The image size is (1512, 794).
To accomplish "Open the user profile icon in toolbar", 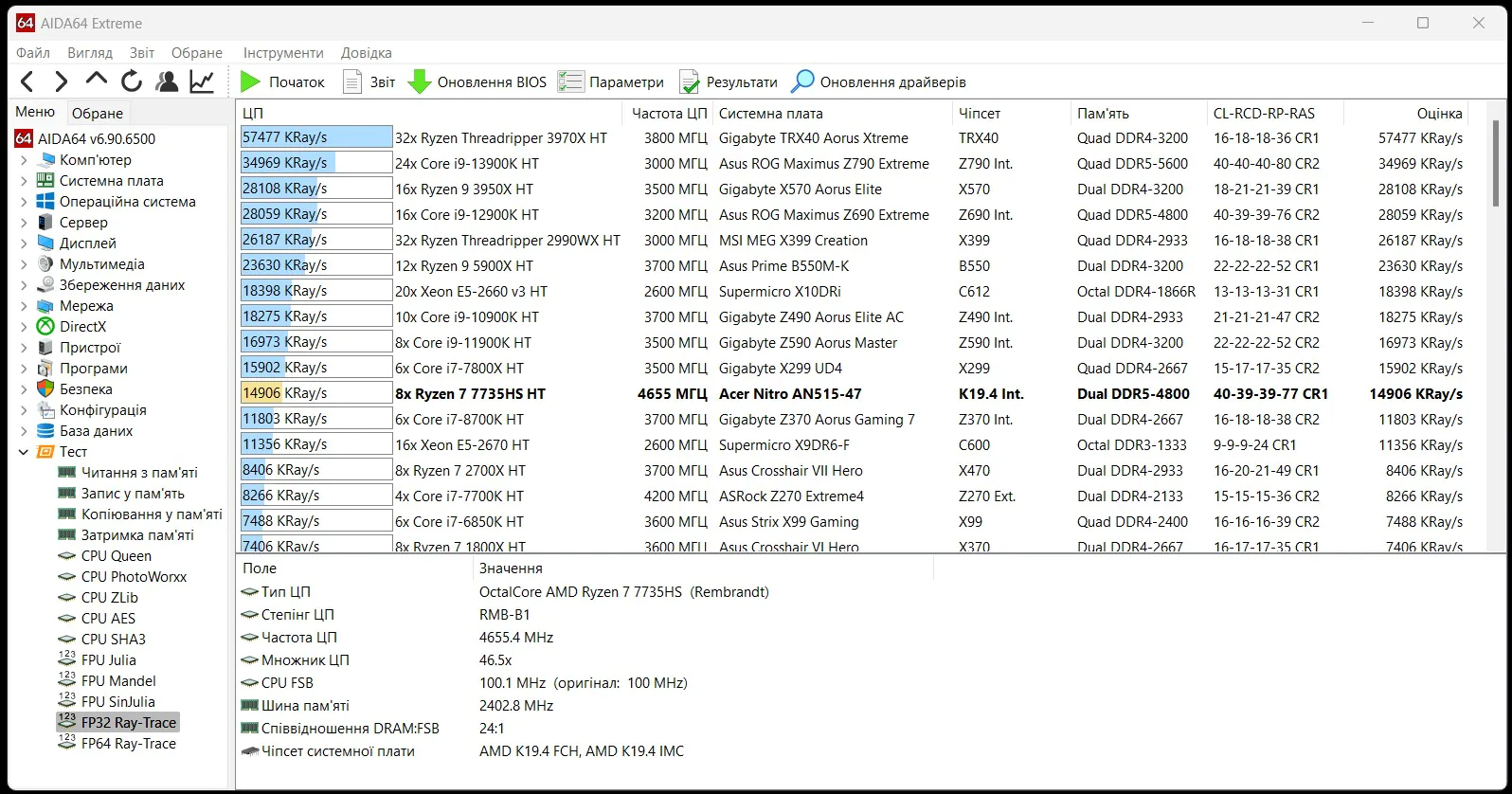I will click(x=167, y=82).
